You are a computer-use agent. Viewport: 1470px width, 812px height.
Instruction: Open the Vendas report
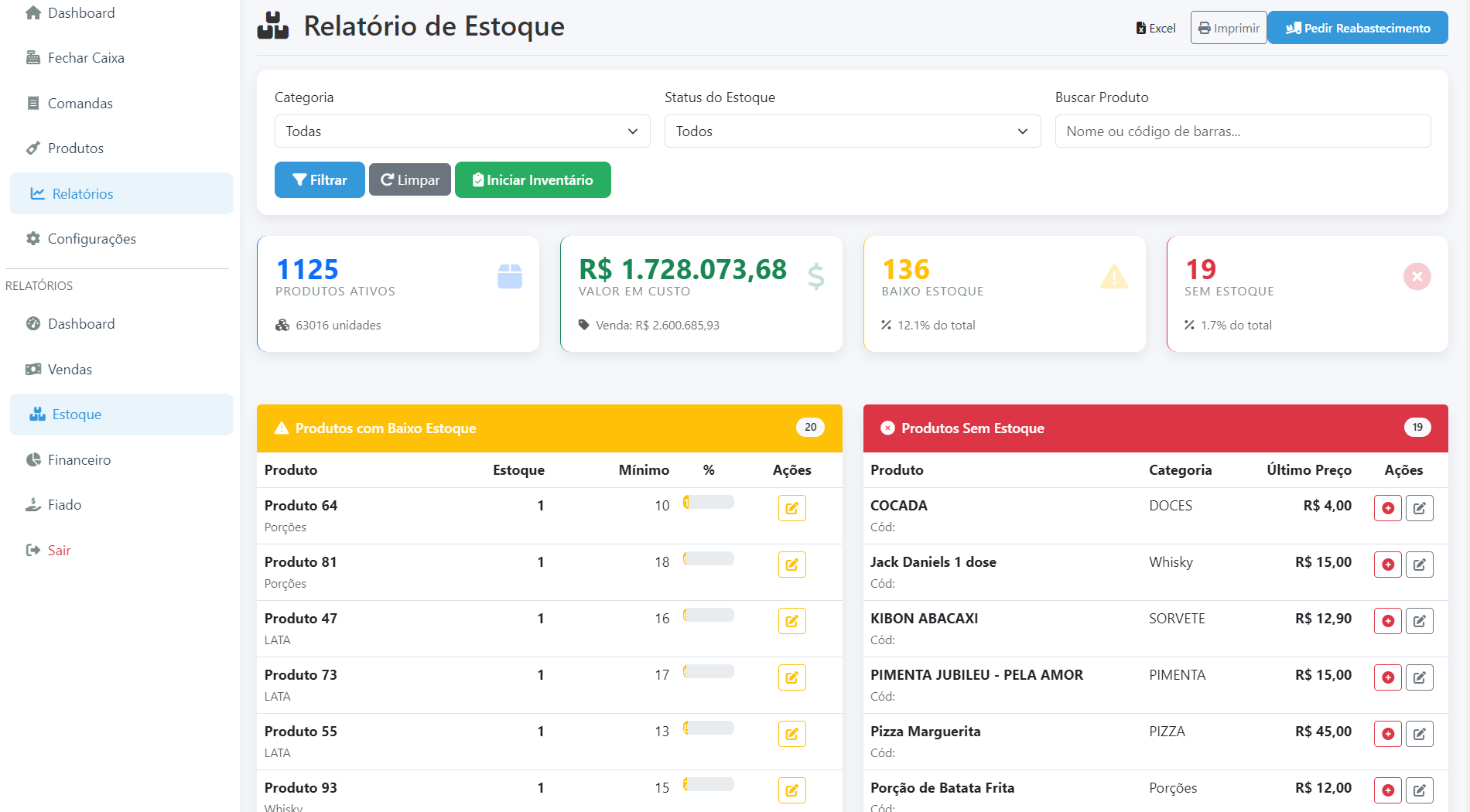pyautogui.click(x=70, y=370)
